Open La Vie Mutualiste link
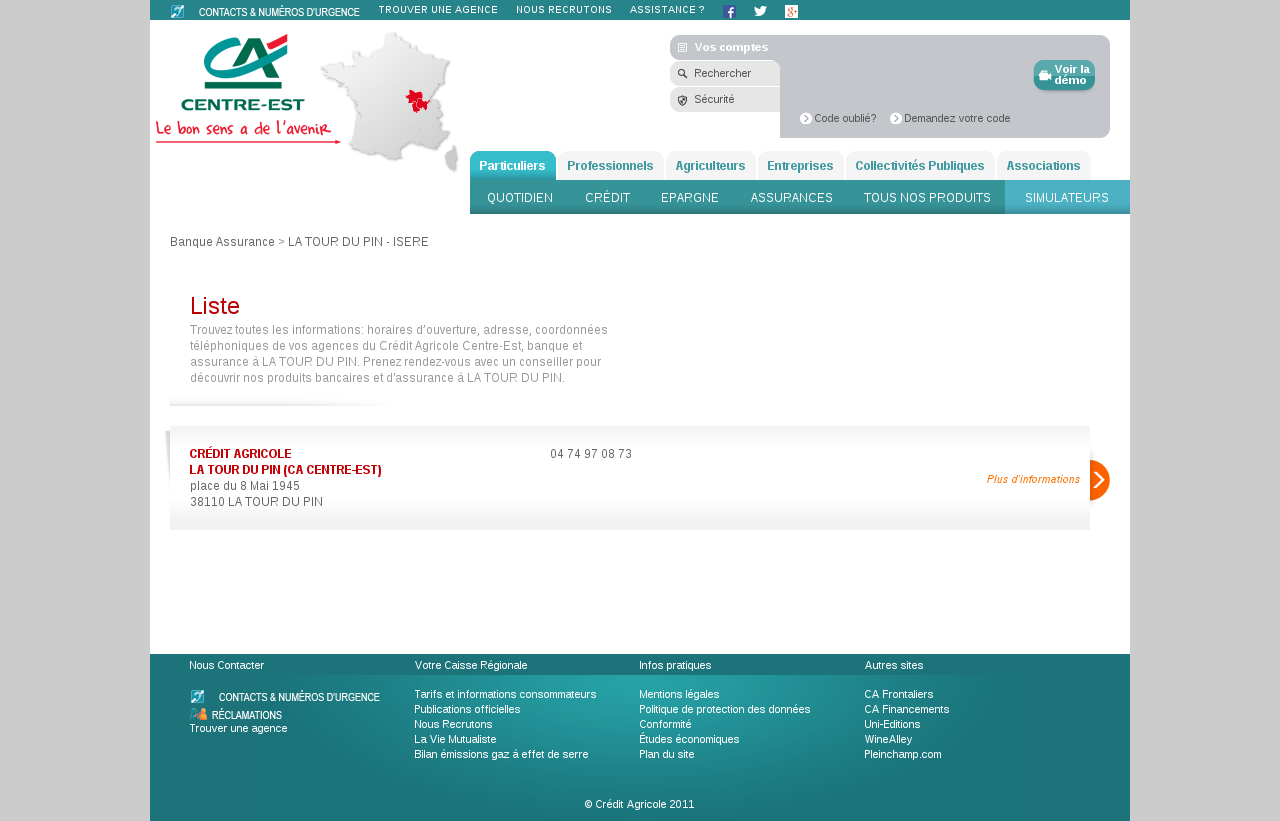The height and width of the screenshot is (821, 1280). (x=455, y=739)
